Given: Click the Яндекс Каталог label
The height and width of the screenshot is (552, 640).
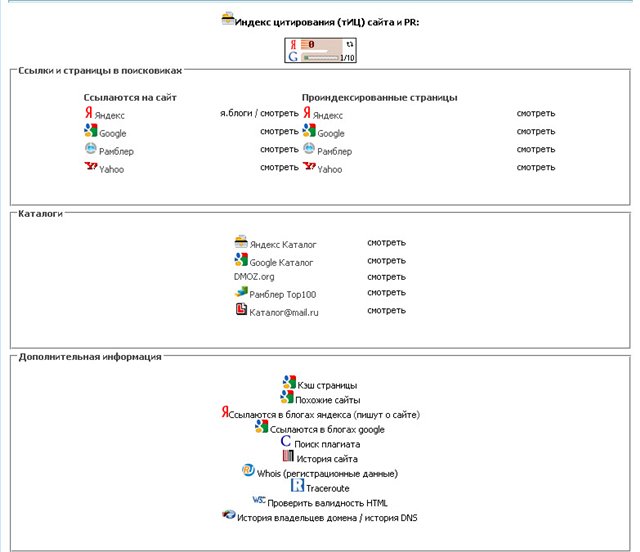Looking at the screenshot, I should pyautogui.click(x=283, y=245).
